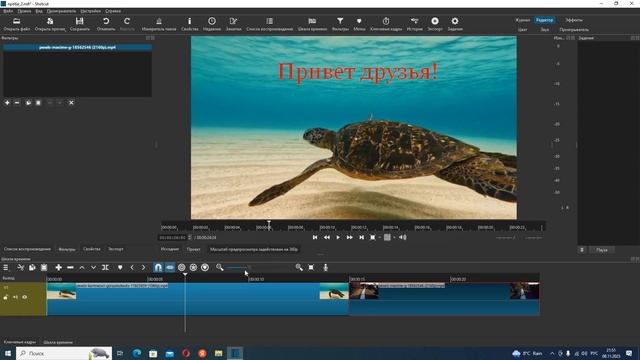Open the Peak Meter panel icon
This screenshot has width=640, height=360.
tap(159, 21)
